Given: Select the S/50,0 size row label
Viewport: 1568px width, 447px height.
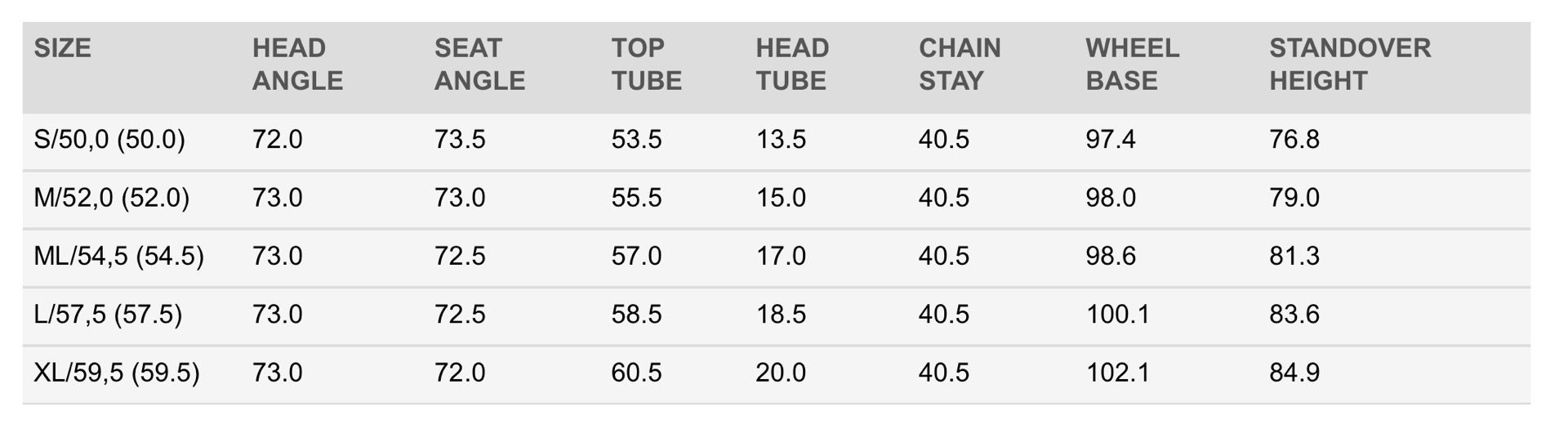Looking at the screenshot, I should pos(109,140).
